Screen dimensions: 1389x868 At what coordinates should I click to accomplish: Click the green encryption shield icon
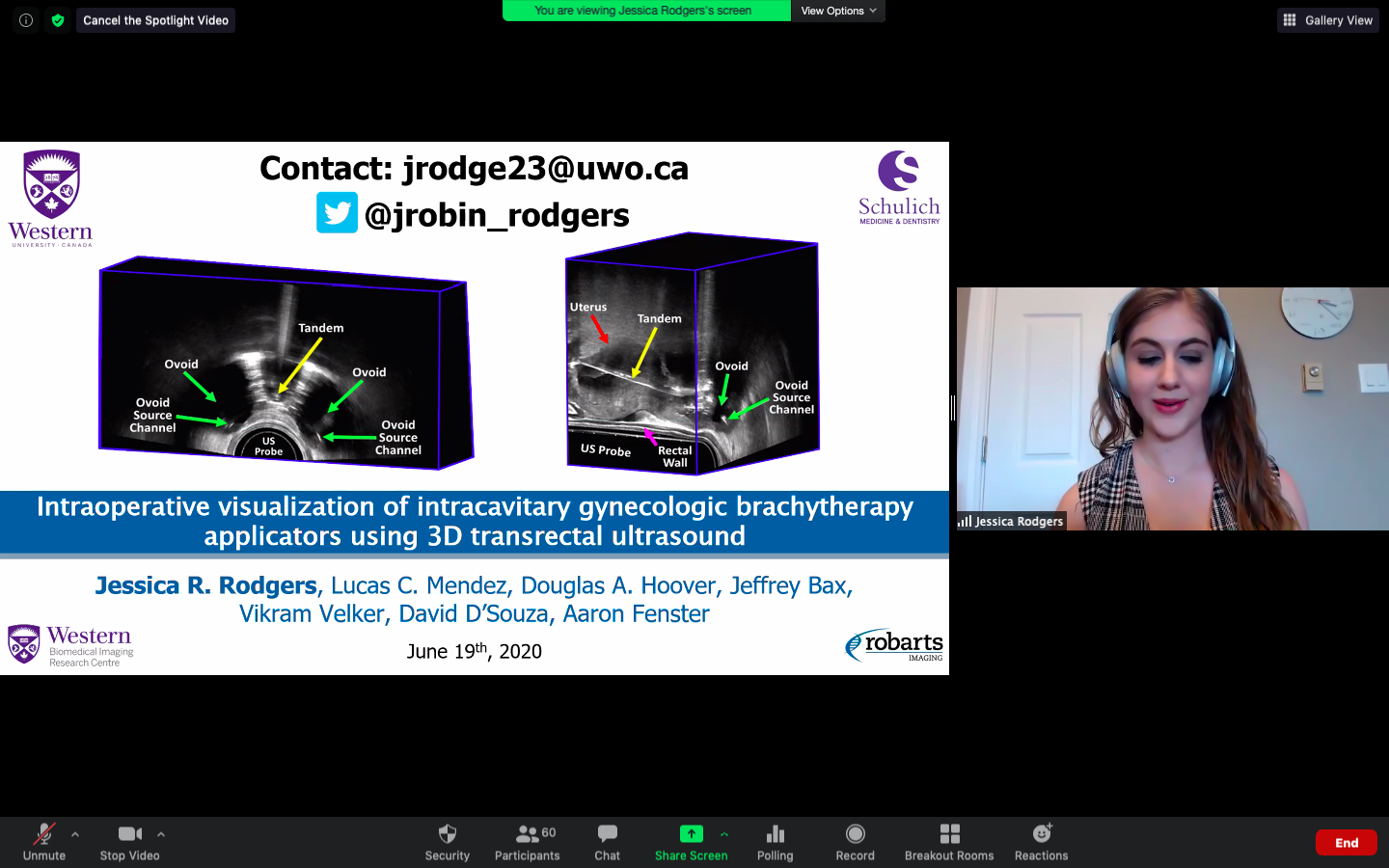58,20
